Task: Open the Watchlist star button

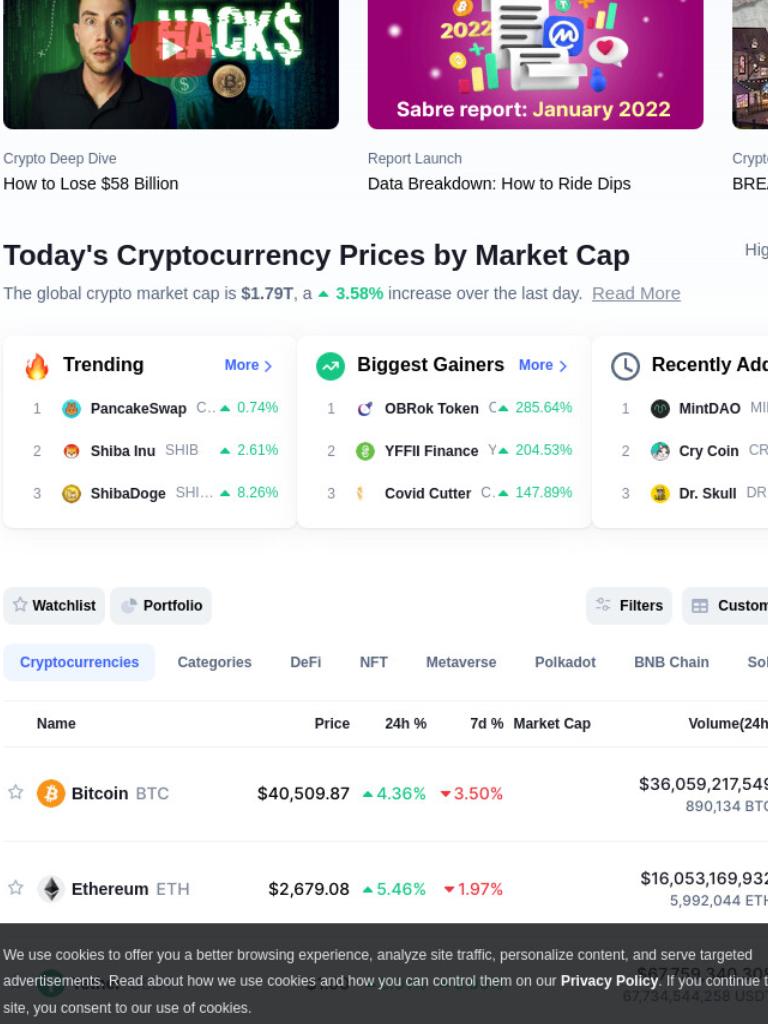Action: [54, 605]
